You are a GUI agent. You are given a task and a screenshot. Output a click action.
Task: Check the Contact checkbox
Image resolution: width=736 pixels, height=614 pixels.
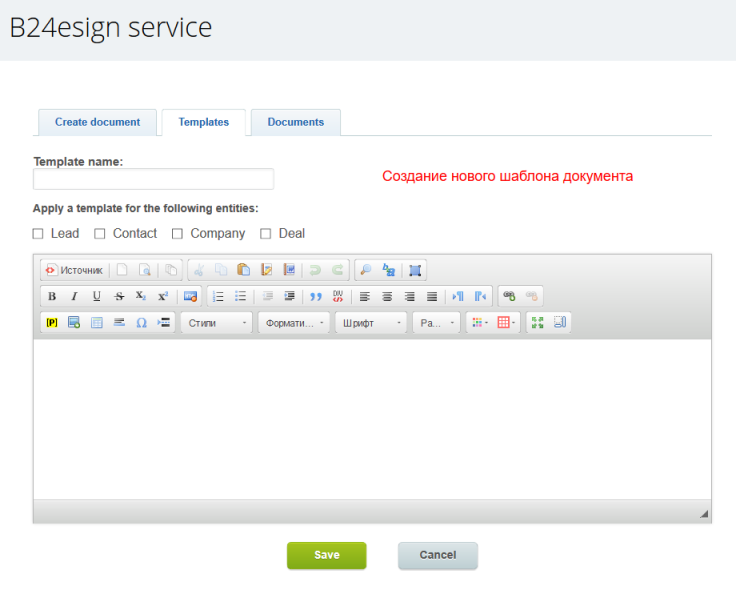pos(100,234)
